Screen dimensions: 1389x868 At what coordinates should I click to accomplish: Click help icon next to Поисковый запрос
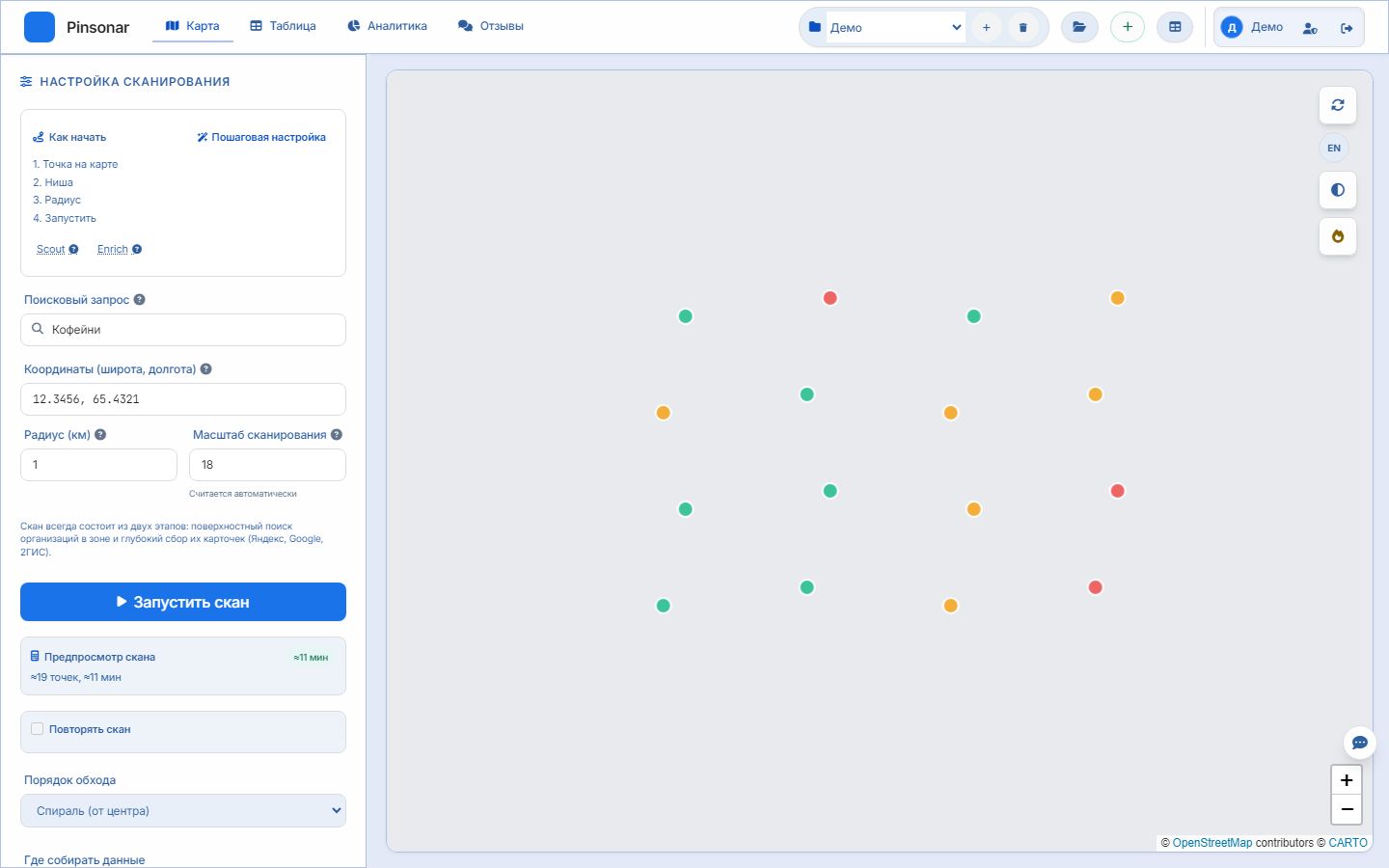pos(139,300)
